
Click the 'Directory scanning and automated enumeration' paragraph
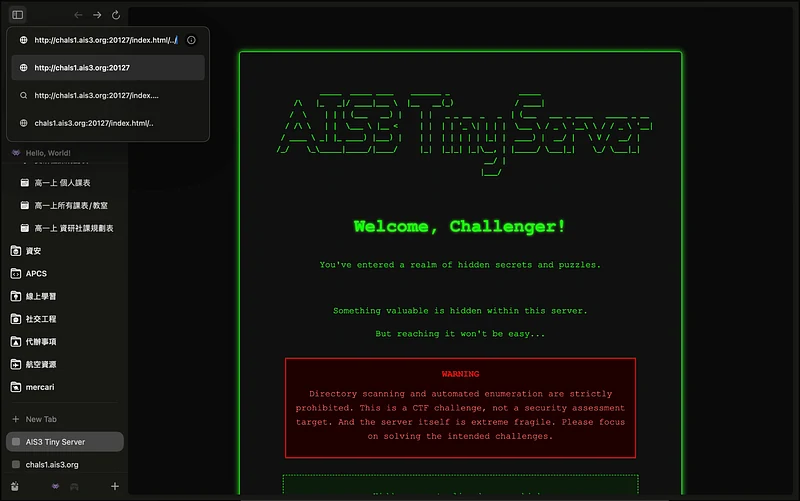coord(460,415)
